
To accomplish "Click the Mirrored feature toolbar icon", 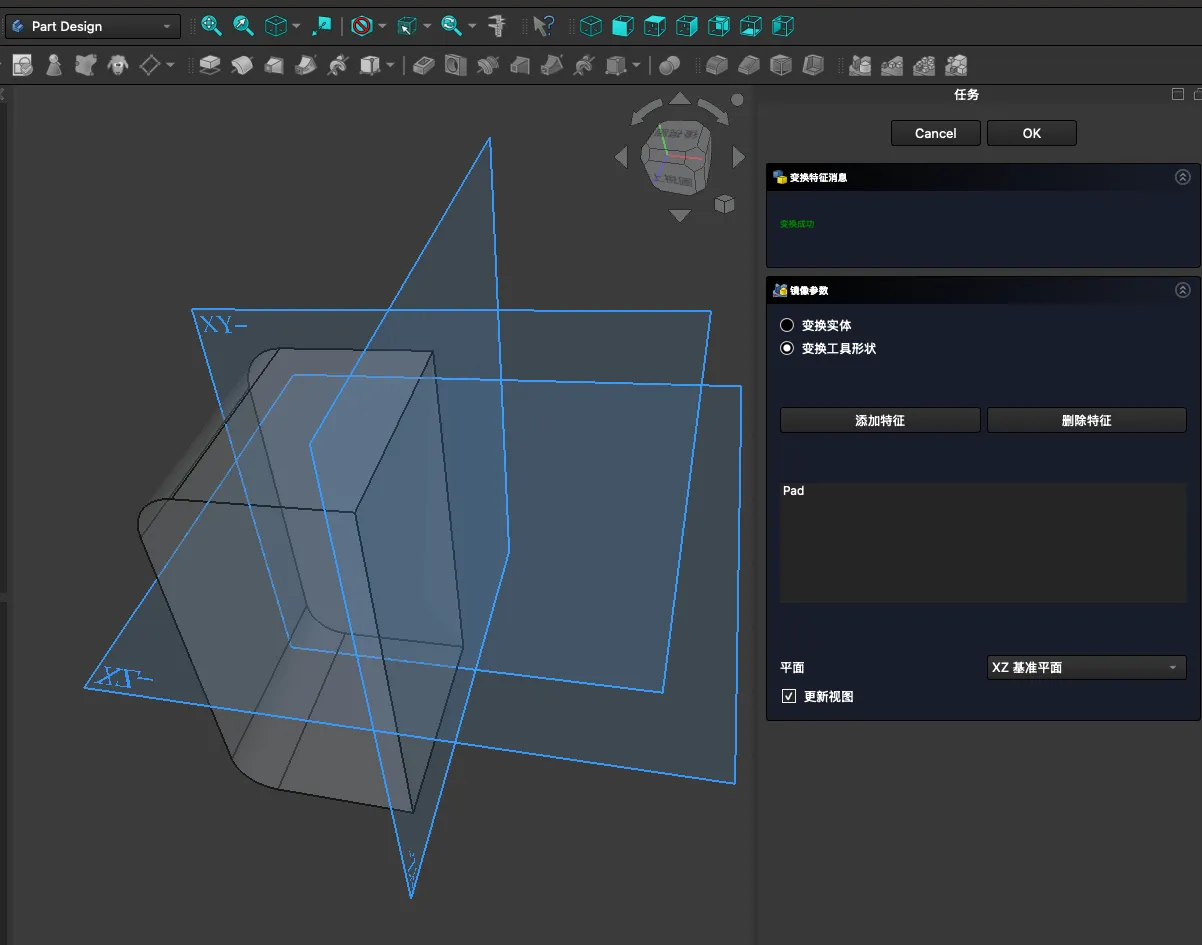I will tap(859, 66).
